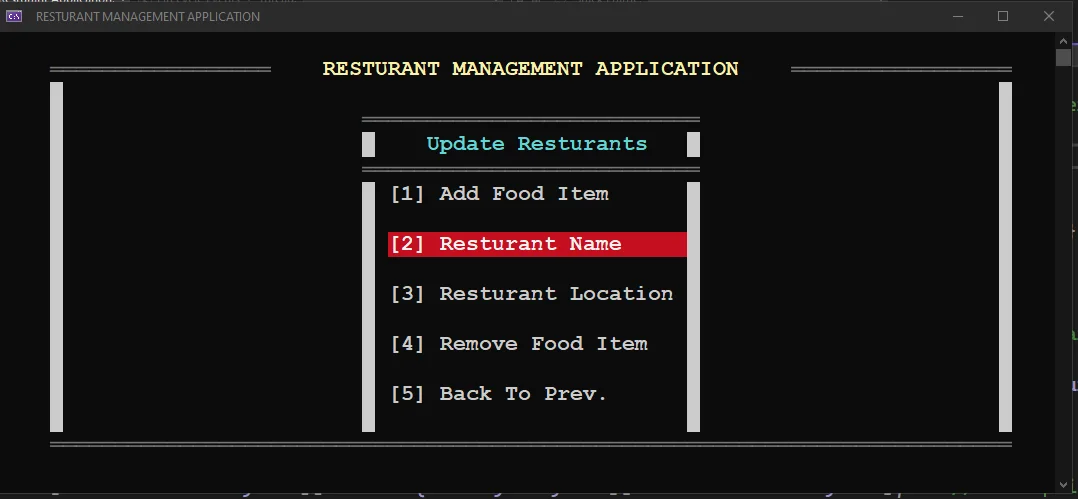The height and width of the screenshot is (499, 1078).
Task: Close the console window
Action: tap(1048, 16)
